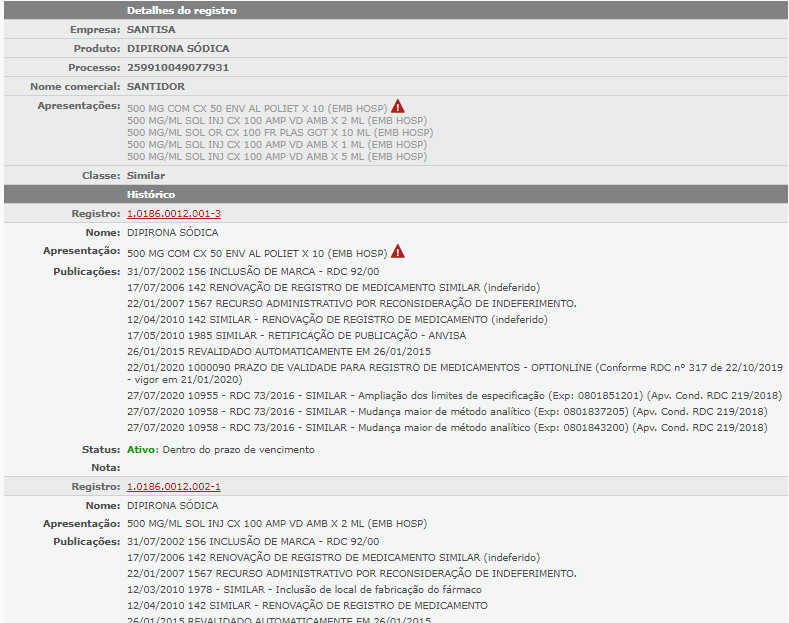Click presentation SOL INJ AMP VD AMB X 5 ML
The width and height of the screenshot is (789, 623).
coord(277,157)
